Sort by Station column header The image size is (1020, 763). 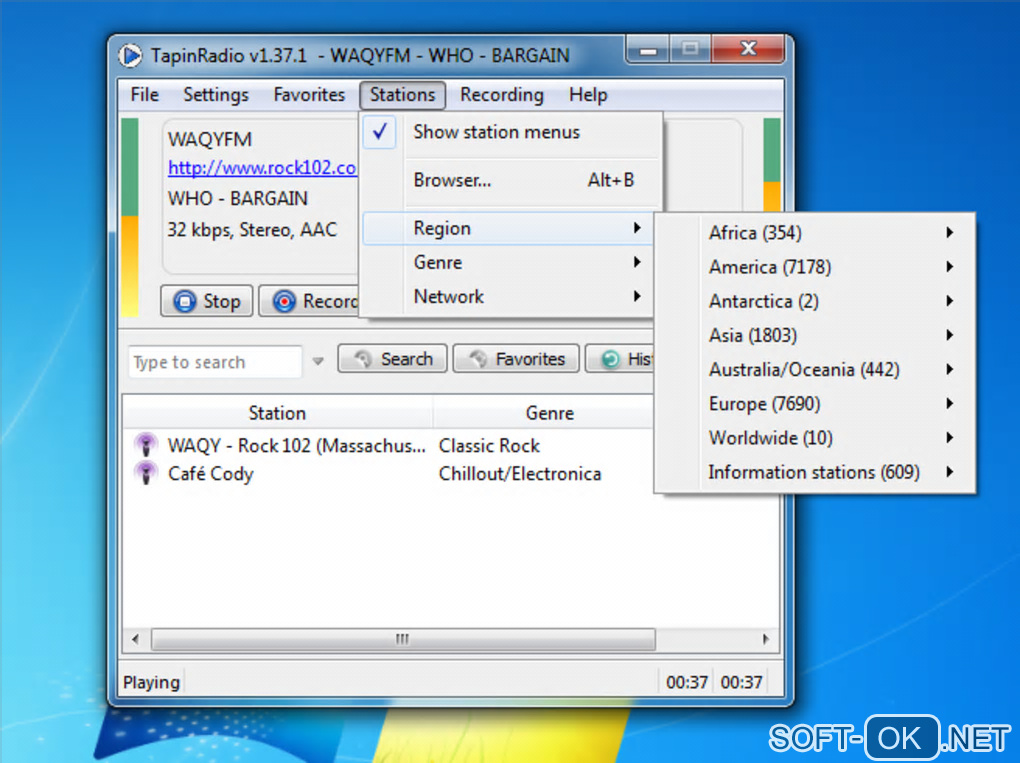(277, 413)
